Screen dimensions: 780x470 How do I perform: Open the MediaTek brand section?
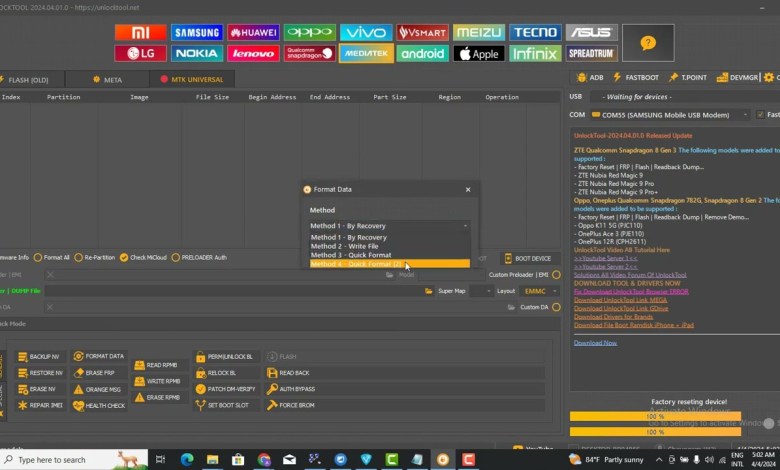(x=366, y=53)
